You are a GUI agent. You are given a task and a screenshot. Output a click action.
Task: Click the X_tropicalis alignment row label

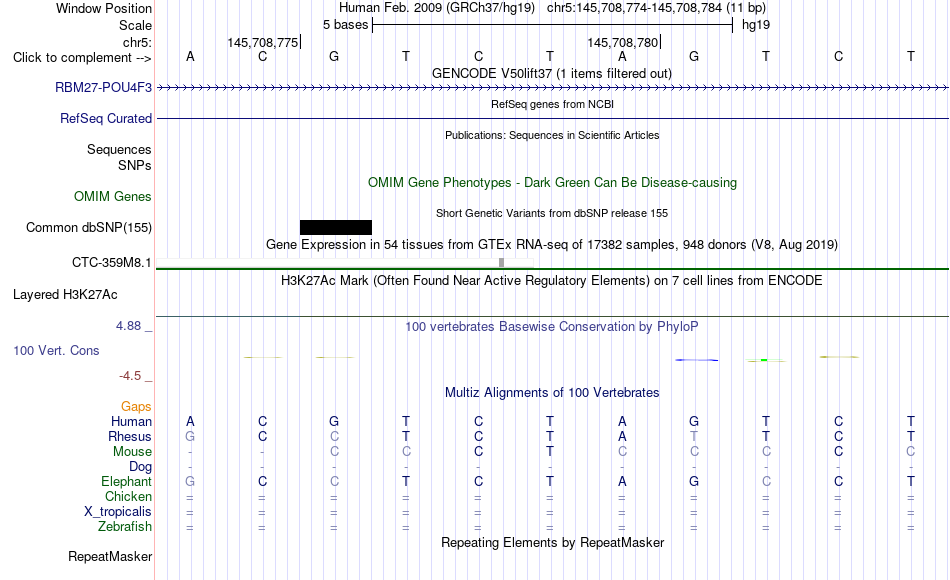[x=118, y=512]
